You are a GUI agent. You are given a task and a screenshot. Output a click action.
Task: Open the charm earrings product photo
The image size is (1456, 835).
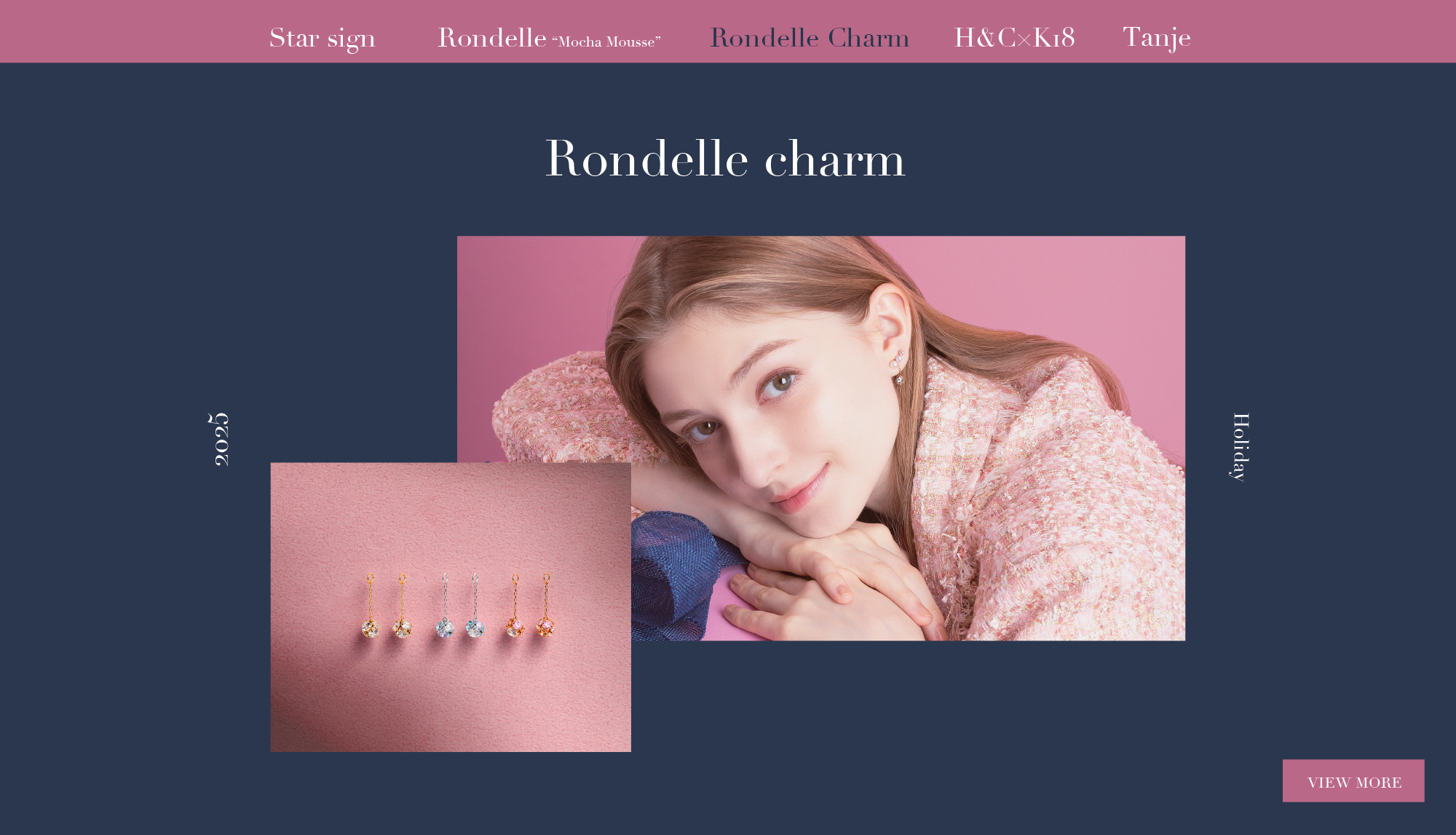click(451, 607)
